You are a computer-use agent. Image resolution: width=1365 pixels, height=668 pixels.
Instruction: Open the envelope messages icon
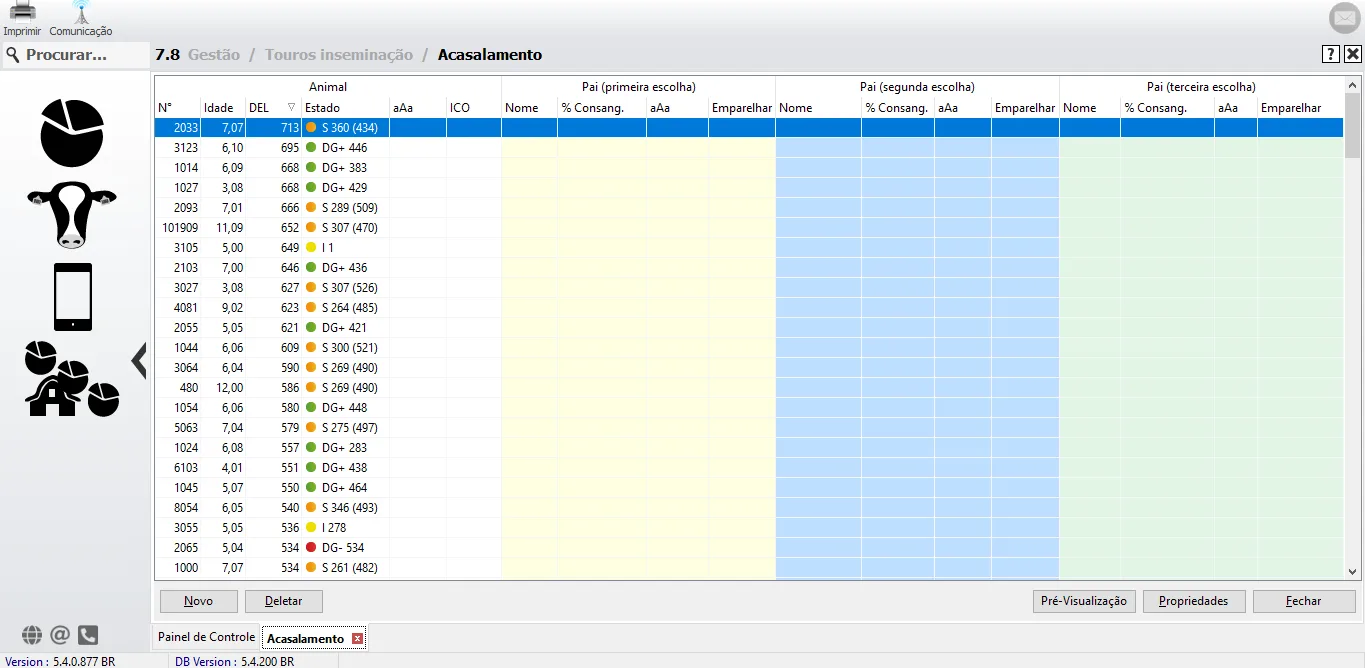1344,18
